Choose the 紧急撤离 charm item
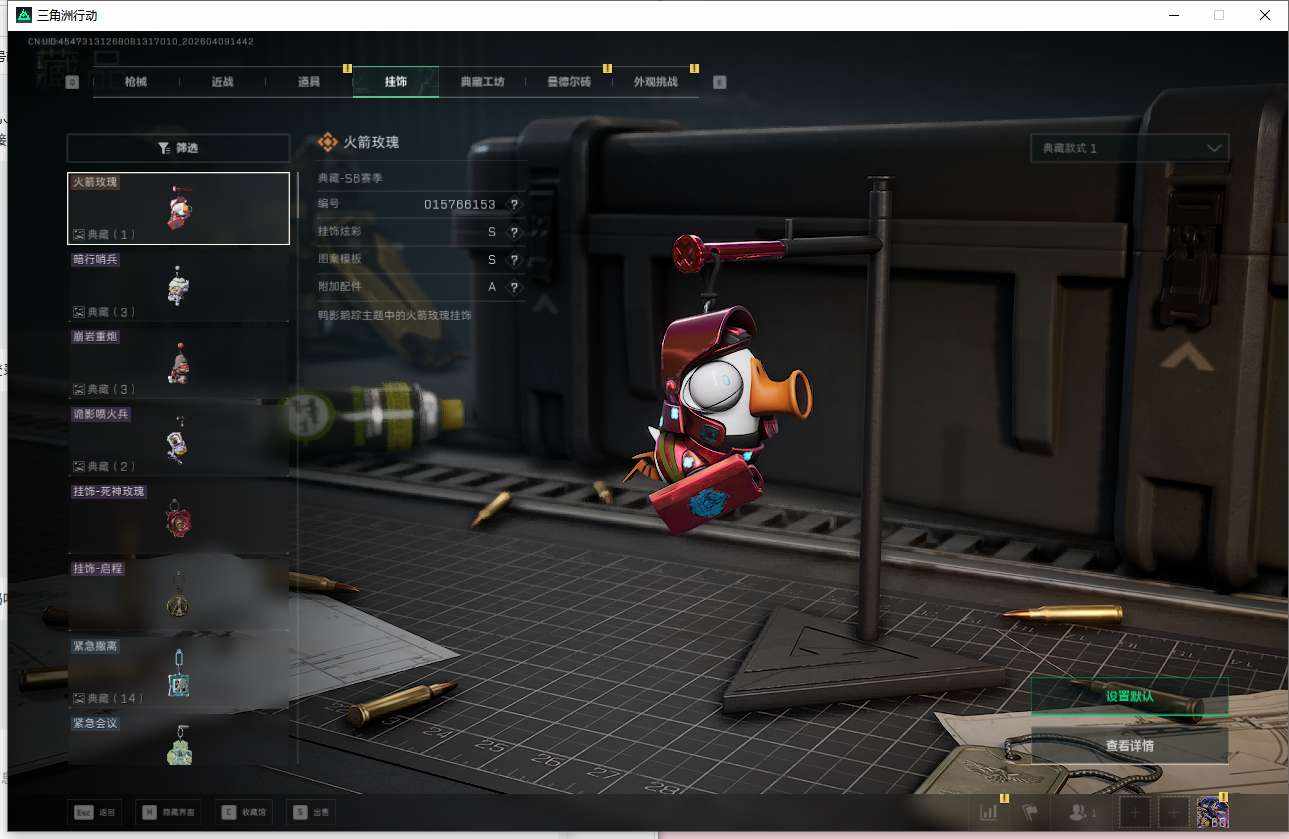The height and width of the screenshot is (839, 1289). 178,672
